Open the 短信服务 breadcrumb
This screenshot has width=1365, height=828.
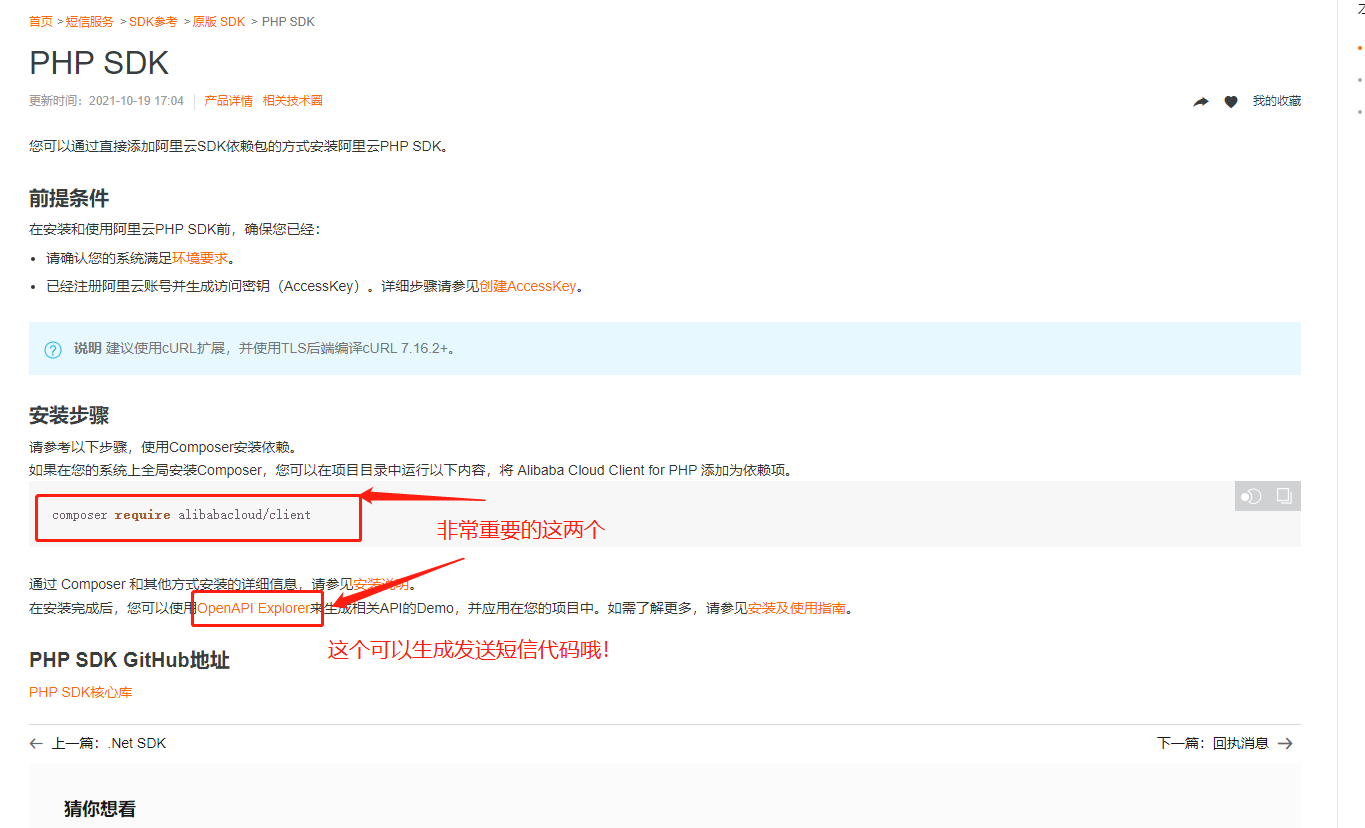click(x=90, y=22)
